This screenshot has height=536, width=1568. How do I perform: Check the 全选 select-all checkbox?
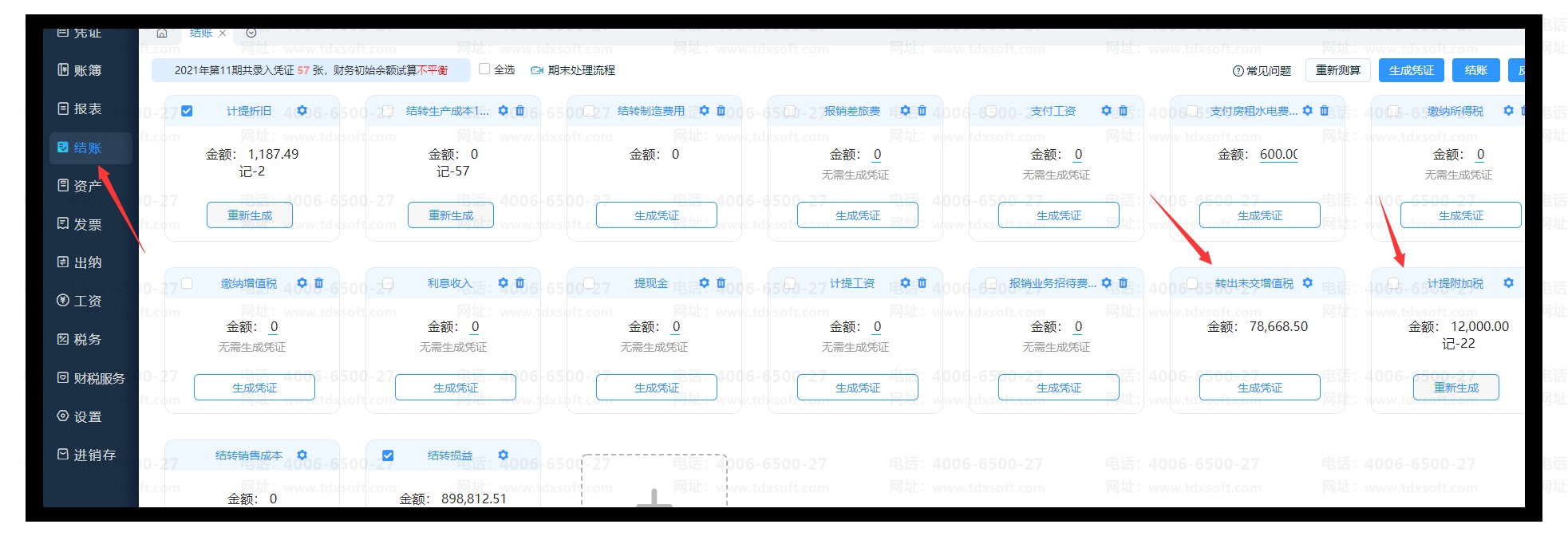coord(484,69)
